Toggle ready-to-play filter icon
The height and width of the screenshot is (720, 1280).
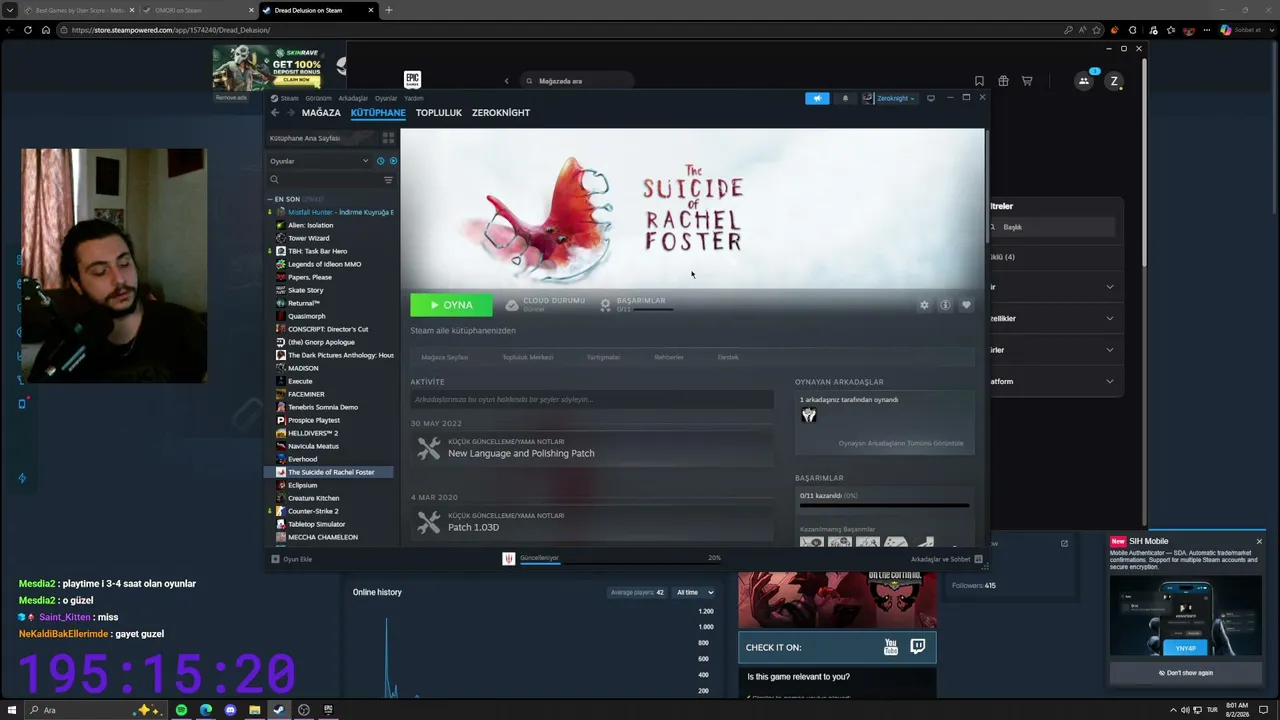coord(393,161)
